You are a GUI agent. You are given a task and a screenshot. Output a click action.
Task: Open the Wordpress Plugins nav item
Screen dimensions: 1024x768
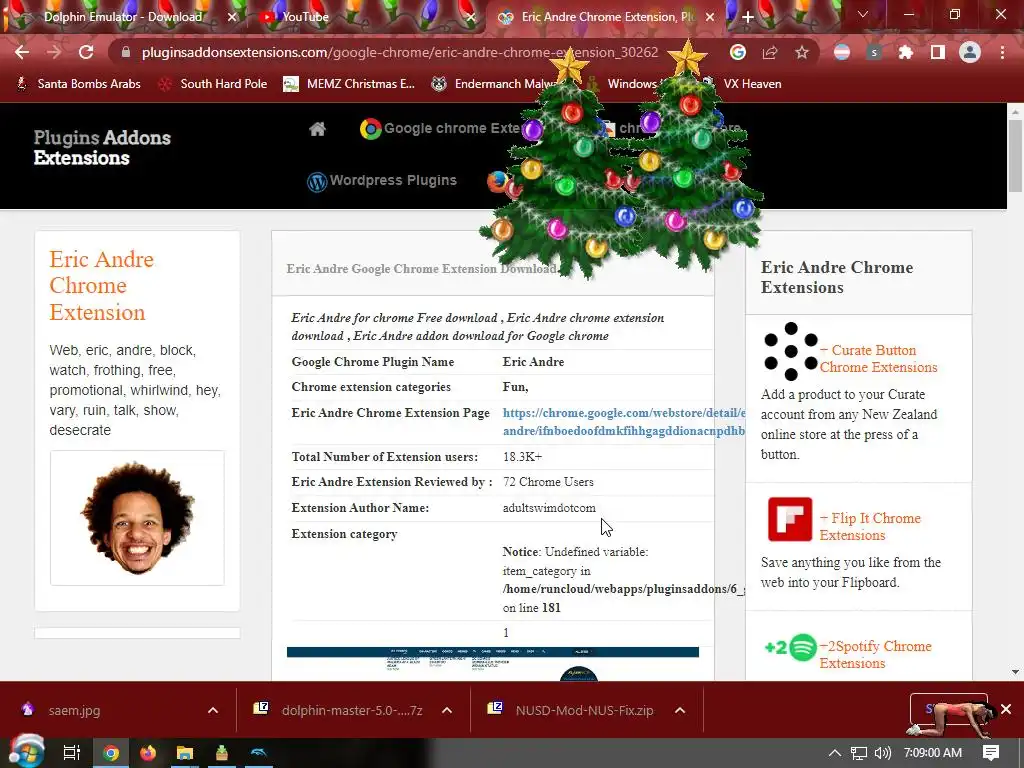382,180
